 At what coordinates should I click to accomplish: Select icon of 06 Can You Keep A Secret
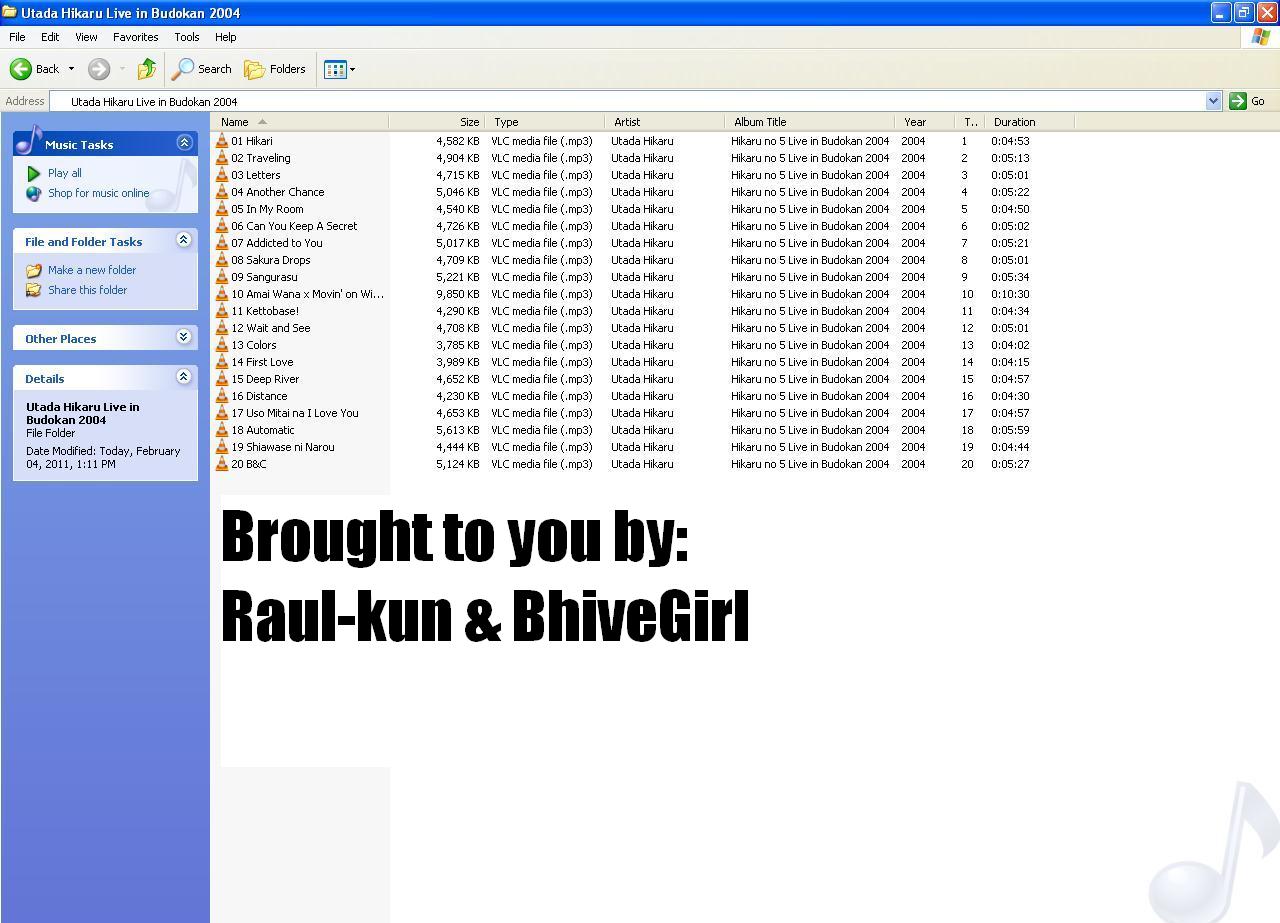(222, 226)
